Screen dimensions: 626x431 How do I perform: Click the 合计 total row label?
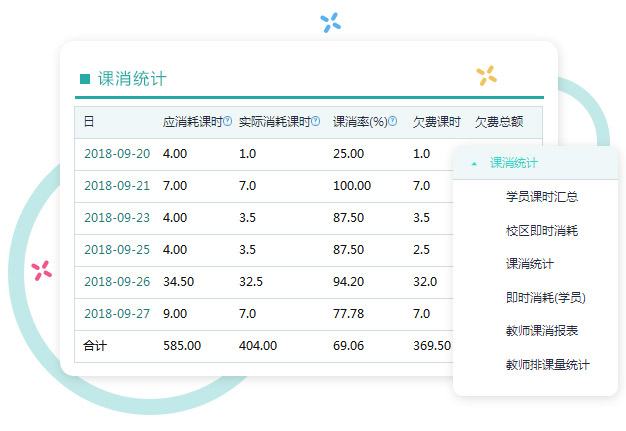(95, 346)
